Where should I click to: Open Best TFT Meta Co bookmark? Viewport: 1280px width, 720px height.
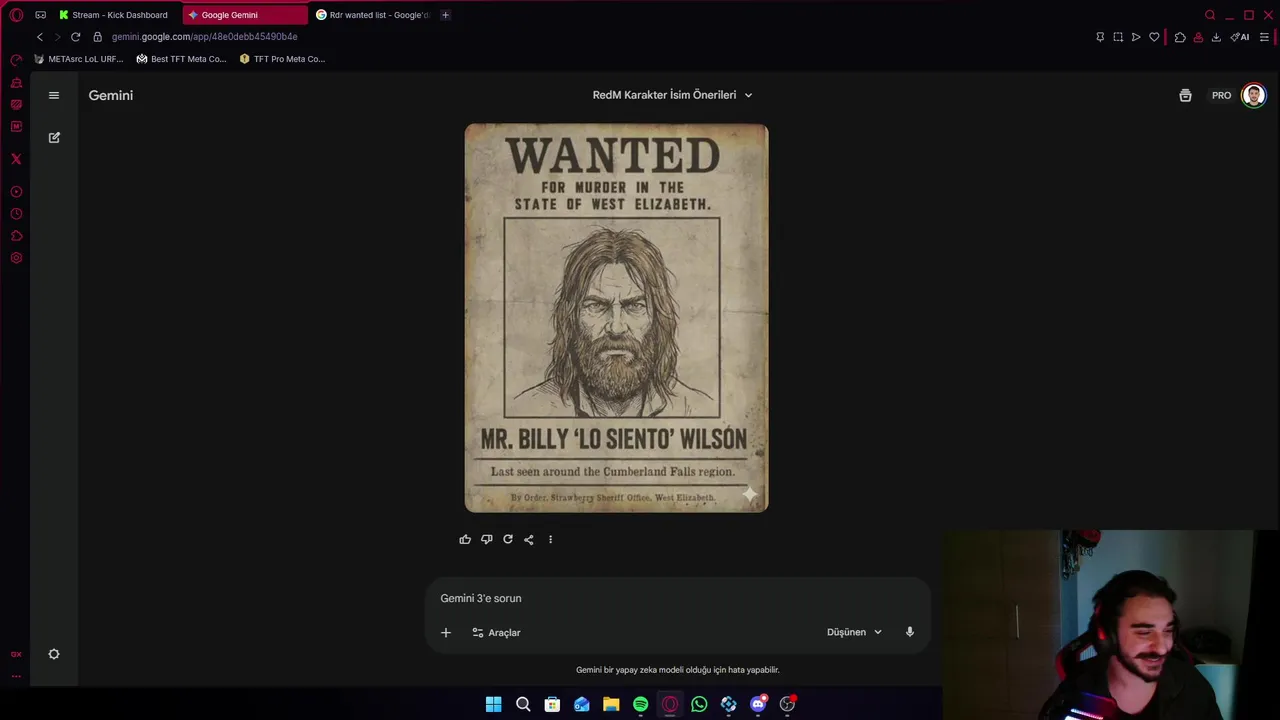[x=181, y=59]
